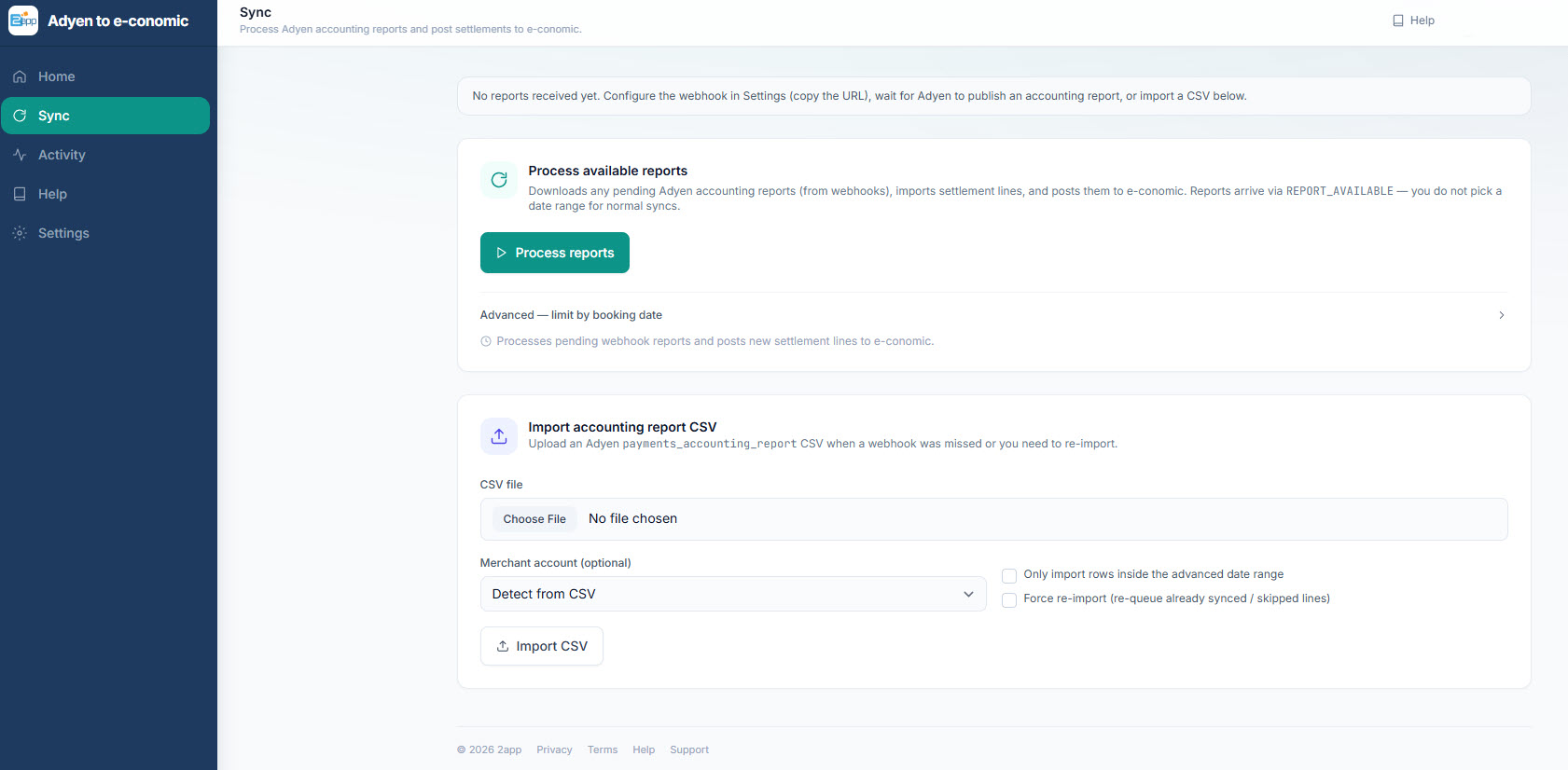Image resolution: width=1568 pixels, height=770 pixels.
Task: Click the CSV file label
Action: pos(502,485)
